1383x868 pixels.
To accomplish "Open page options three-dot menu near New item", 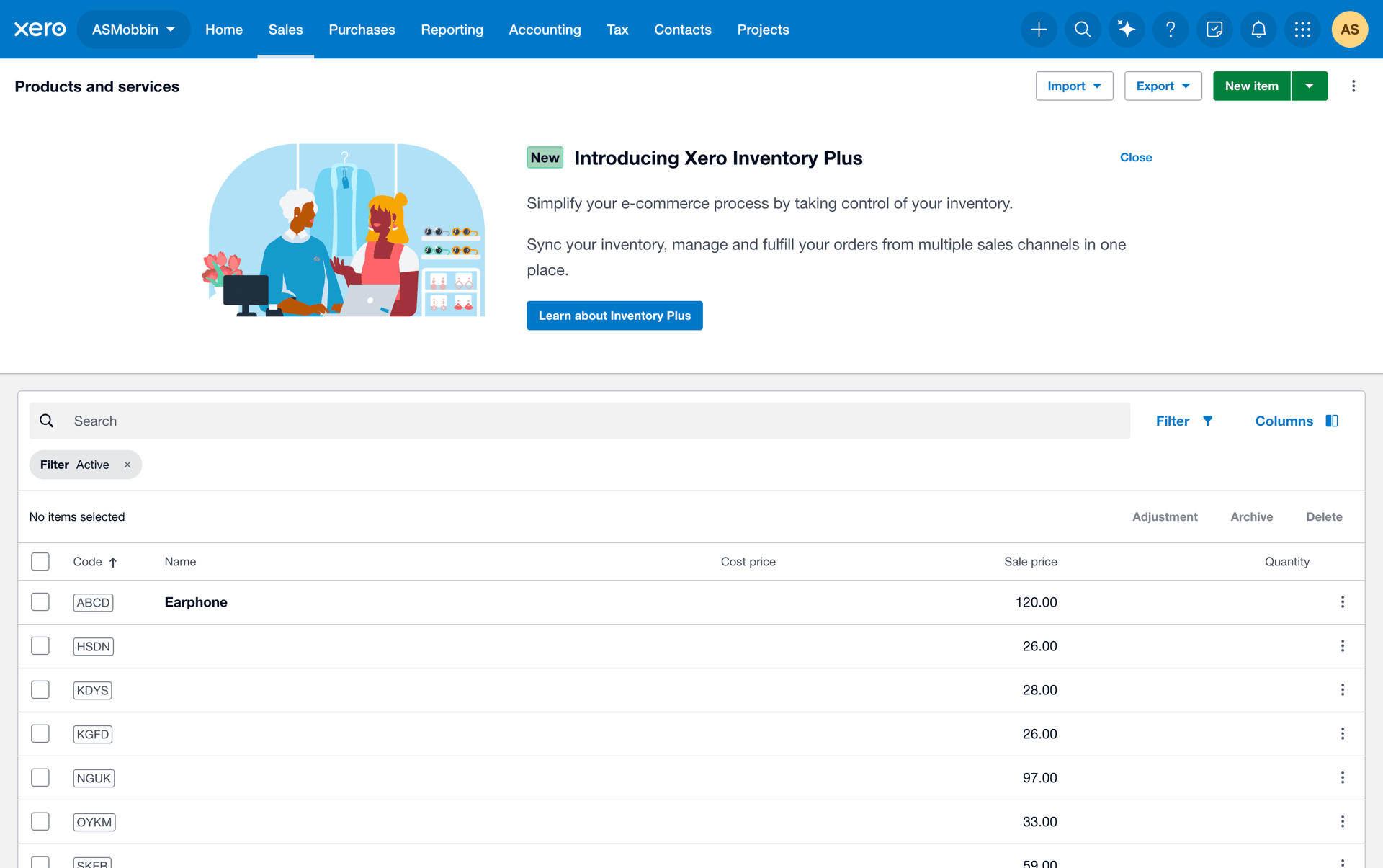I will [x=1353, y=86].
